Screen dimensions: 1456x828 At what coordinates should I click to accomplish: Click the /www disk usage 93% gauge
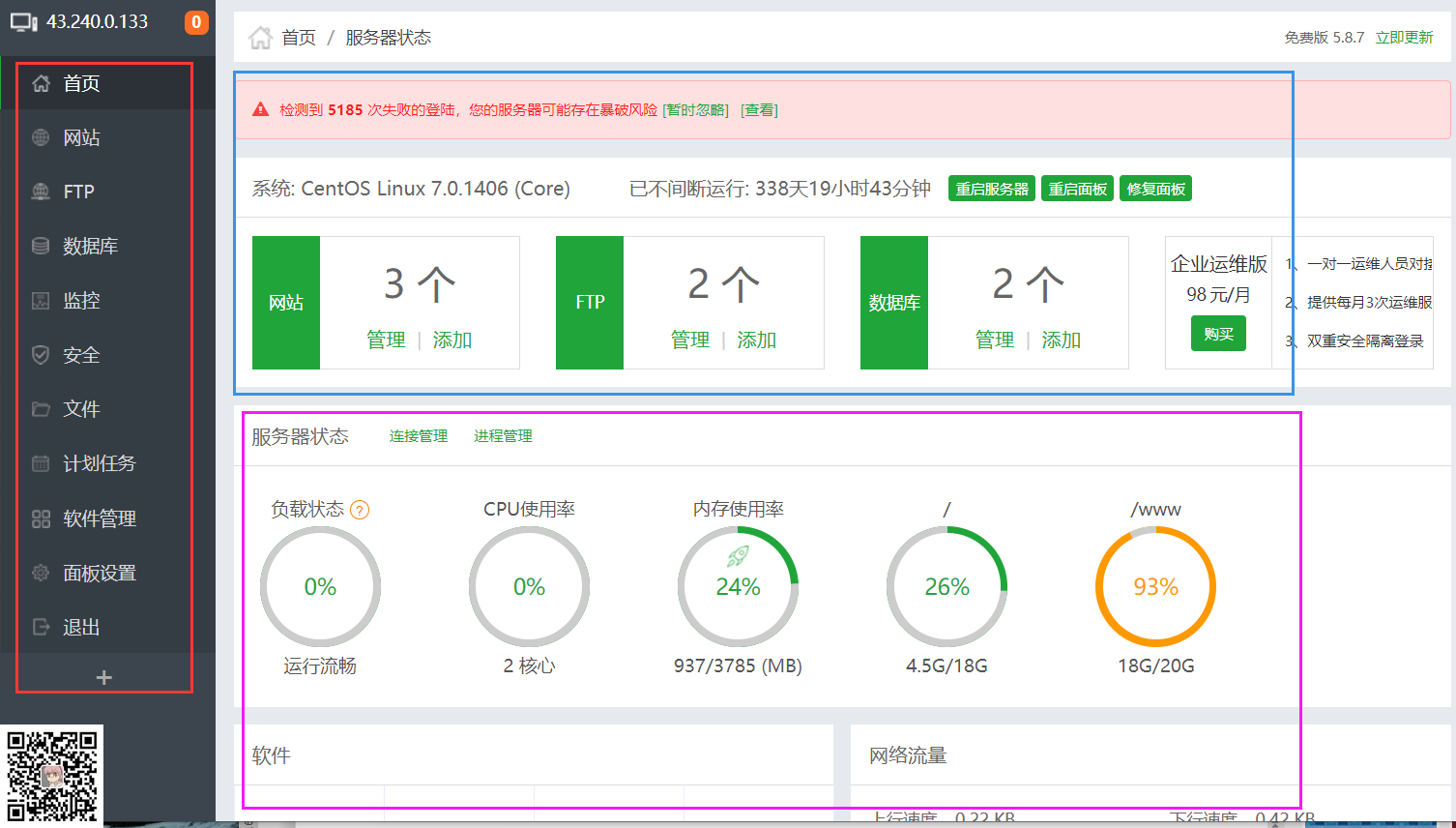tap(1155, 587)
